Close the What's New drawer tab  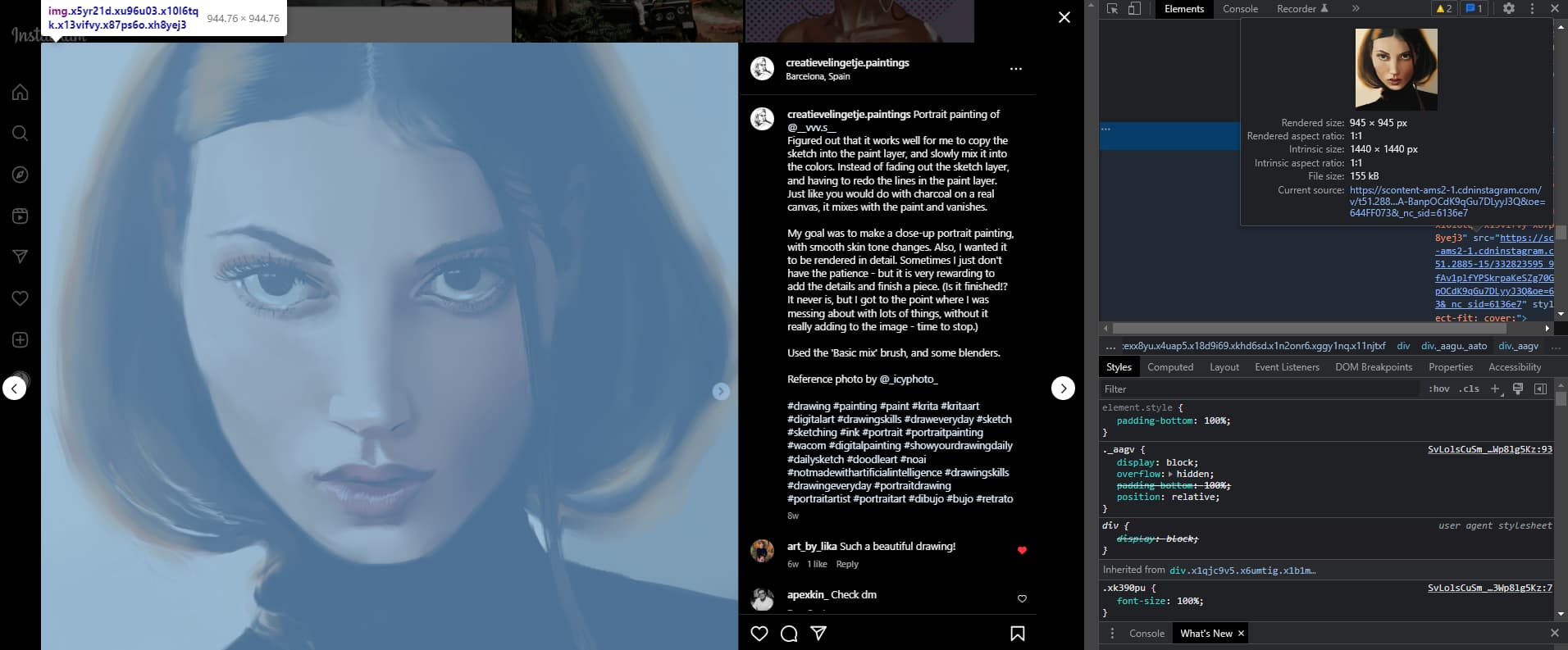click(1241, 634)
